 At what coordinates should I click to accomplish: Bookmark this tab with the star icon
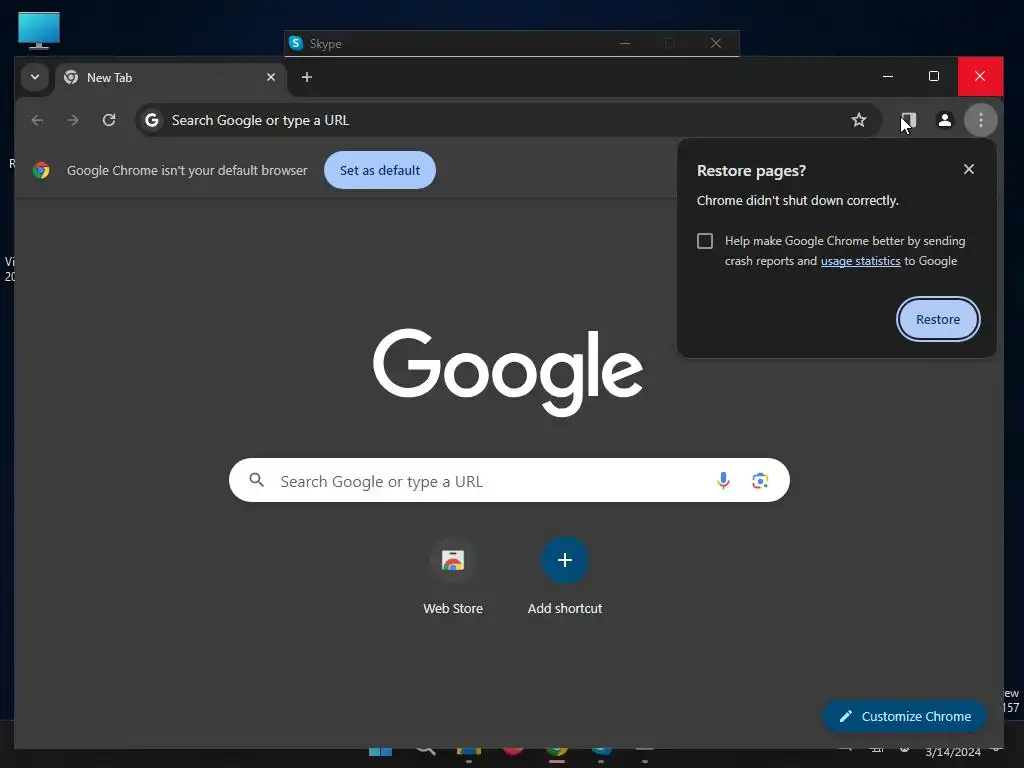(859, 120)
